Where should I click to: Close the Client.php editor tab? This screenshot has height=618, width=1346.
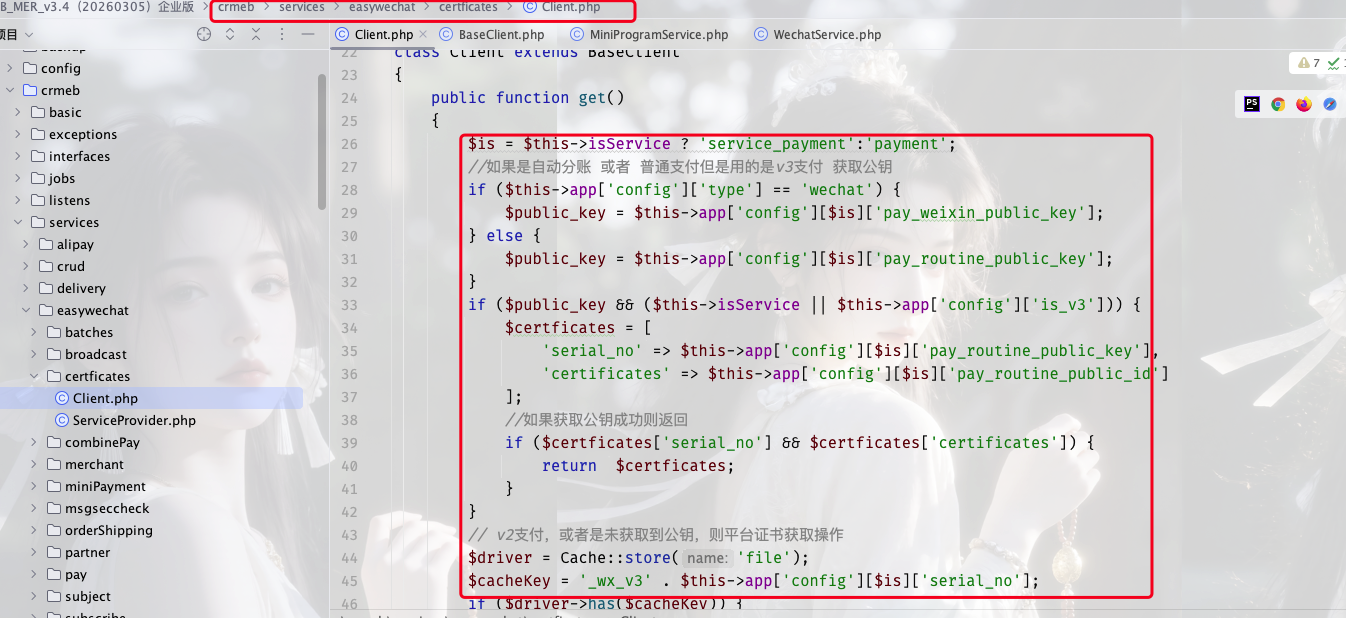424,34
